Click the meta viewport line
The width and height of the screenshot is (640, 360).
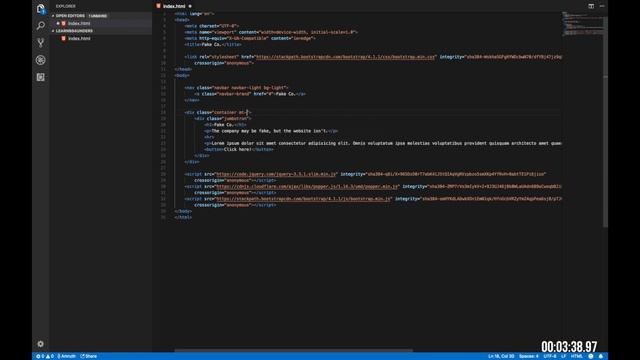coord(271,32)
